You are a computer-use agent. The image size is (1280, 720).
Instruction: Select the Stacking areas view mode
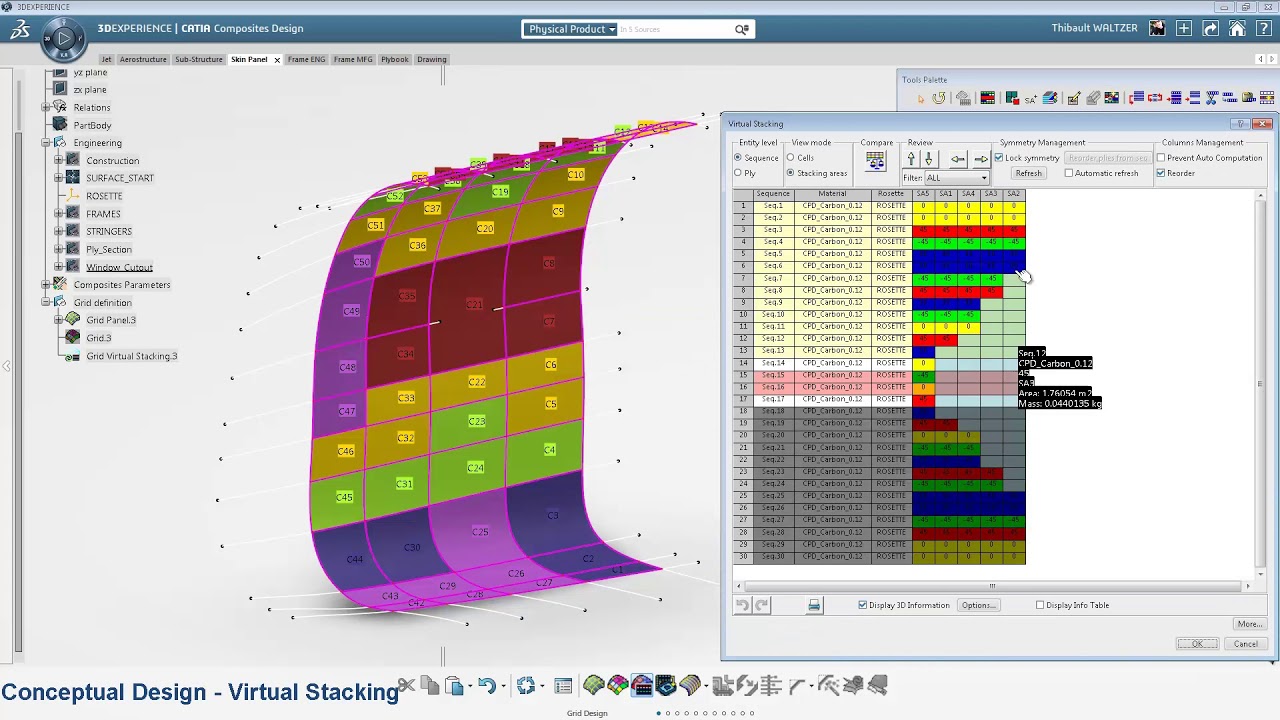tap(790, 173)
